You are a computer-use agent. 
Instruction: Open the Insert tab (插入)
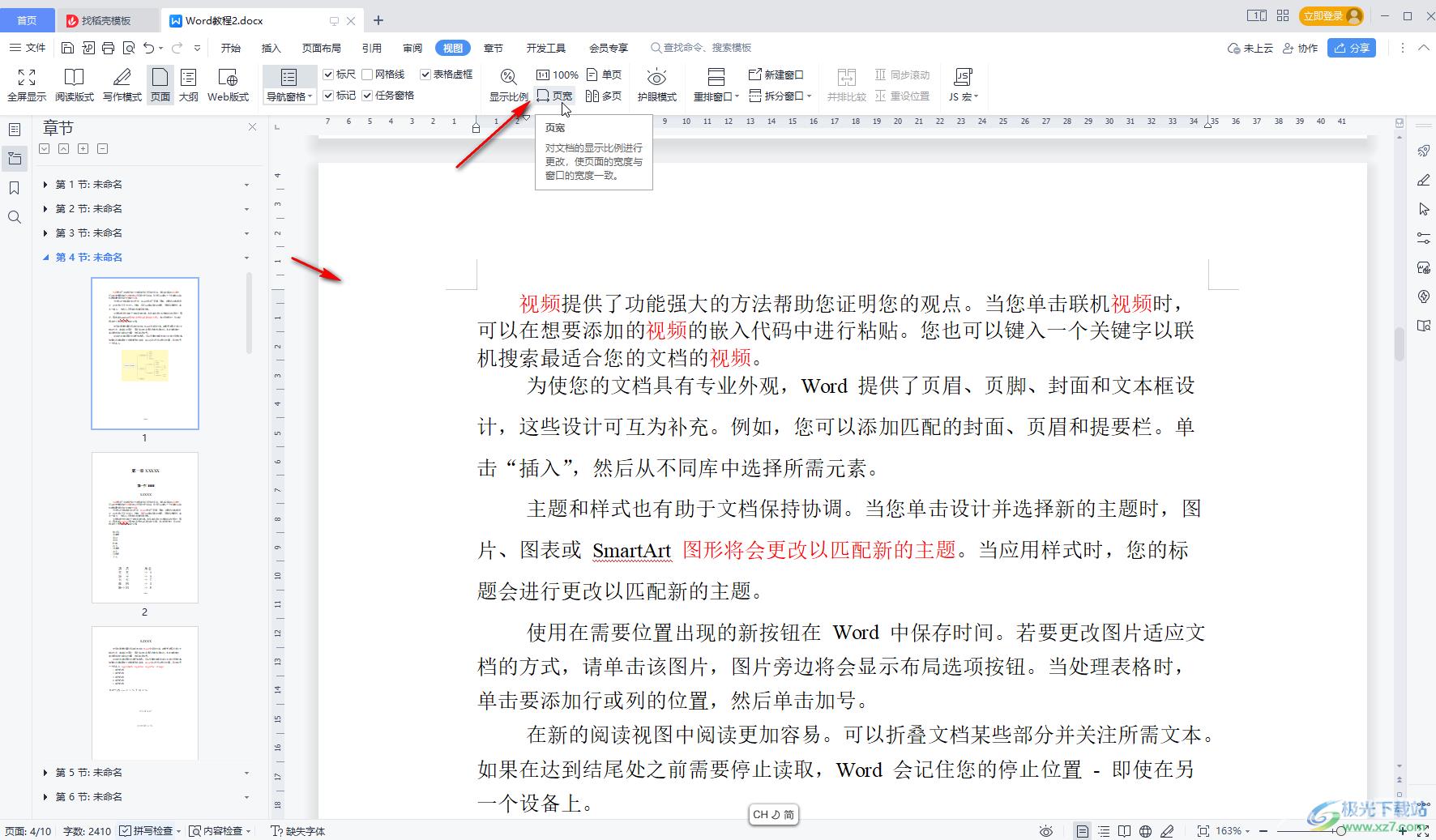coord(271,48)
